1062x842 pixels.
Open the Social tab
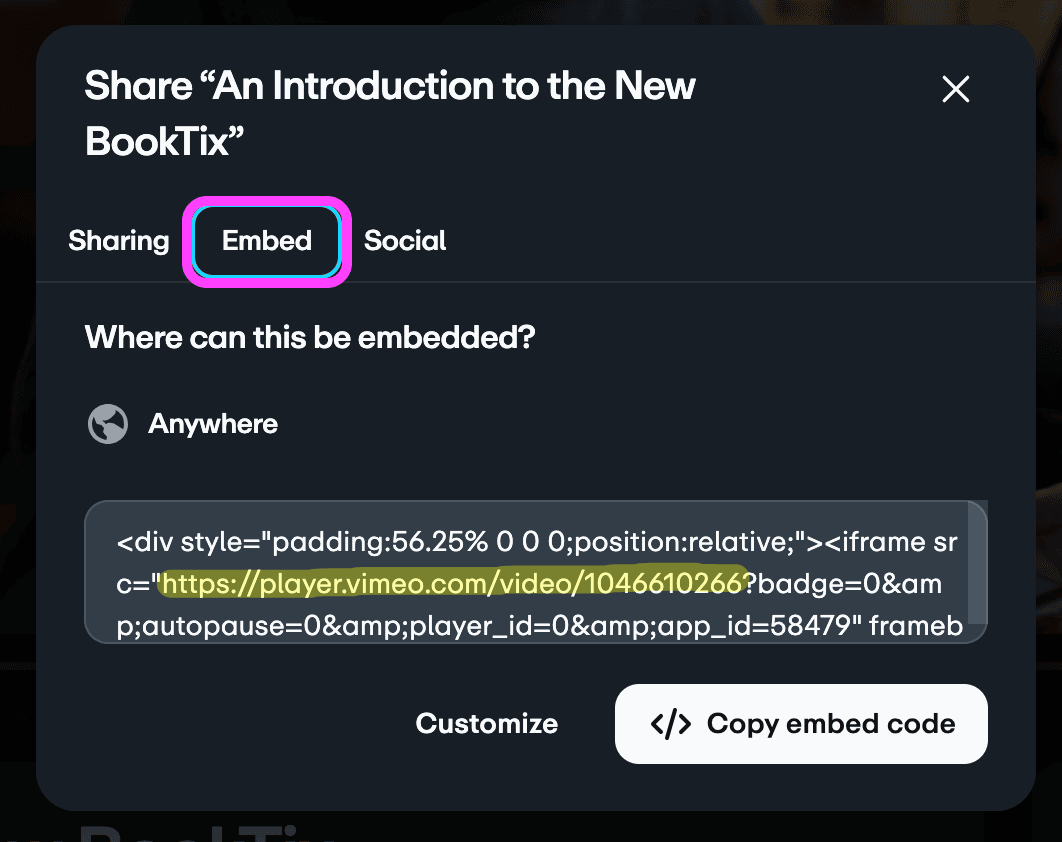(x=405, y=240)
